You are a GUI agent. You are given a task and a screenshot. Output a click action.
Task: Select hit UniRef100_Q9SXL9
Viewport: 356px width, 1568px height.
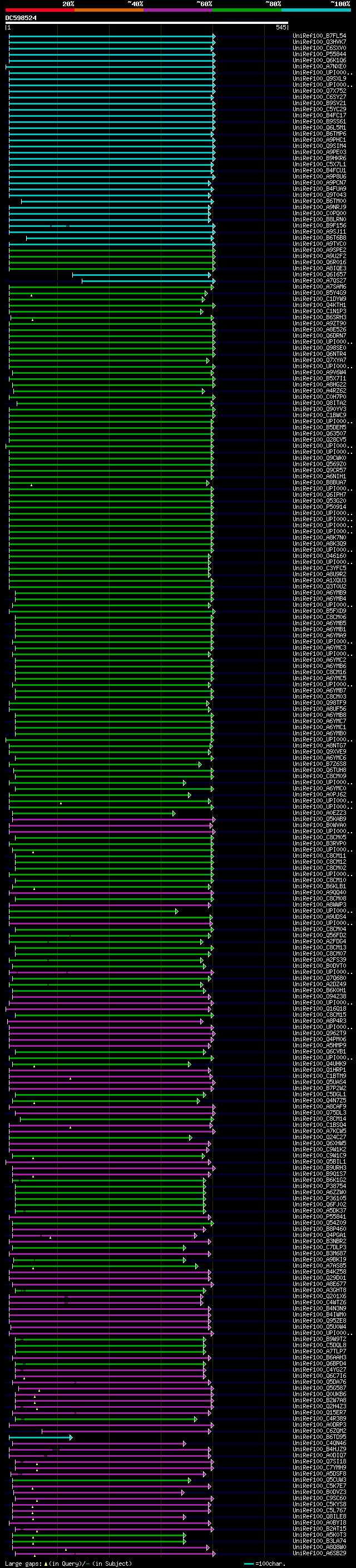point(319,79)
